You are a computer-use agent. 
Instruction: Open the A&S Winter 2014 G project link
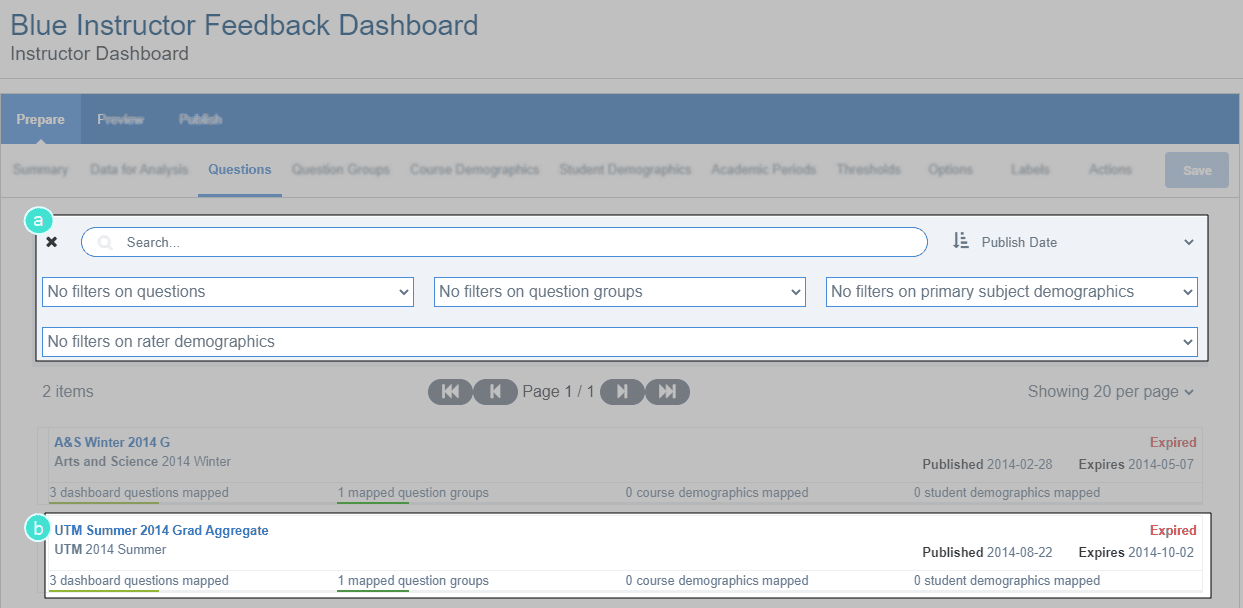(112, 442)
